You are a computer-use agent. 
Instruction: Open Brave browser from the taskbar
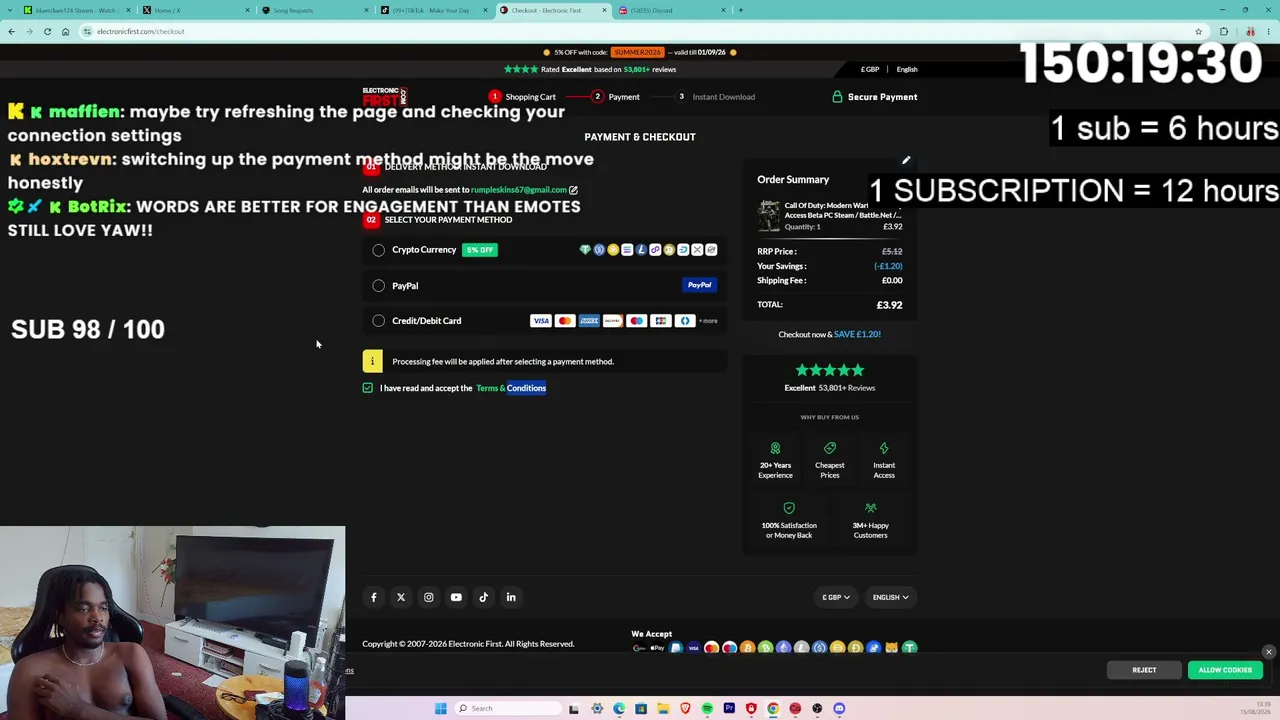685,709
